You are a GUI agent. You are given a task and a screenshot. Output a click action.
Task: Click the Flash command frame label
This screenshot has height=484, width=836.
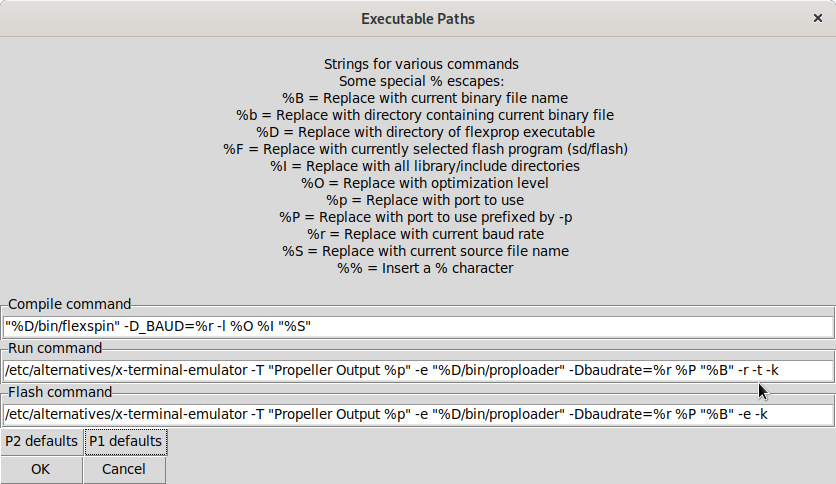pos(60,392)
